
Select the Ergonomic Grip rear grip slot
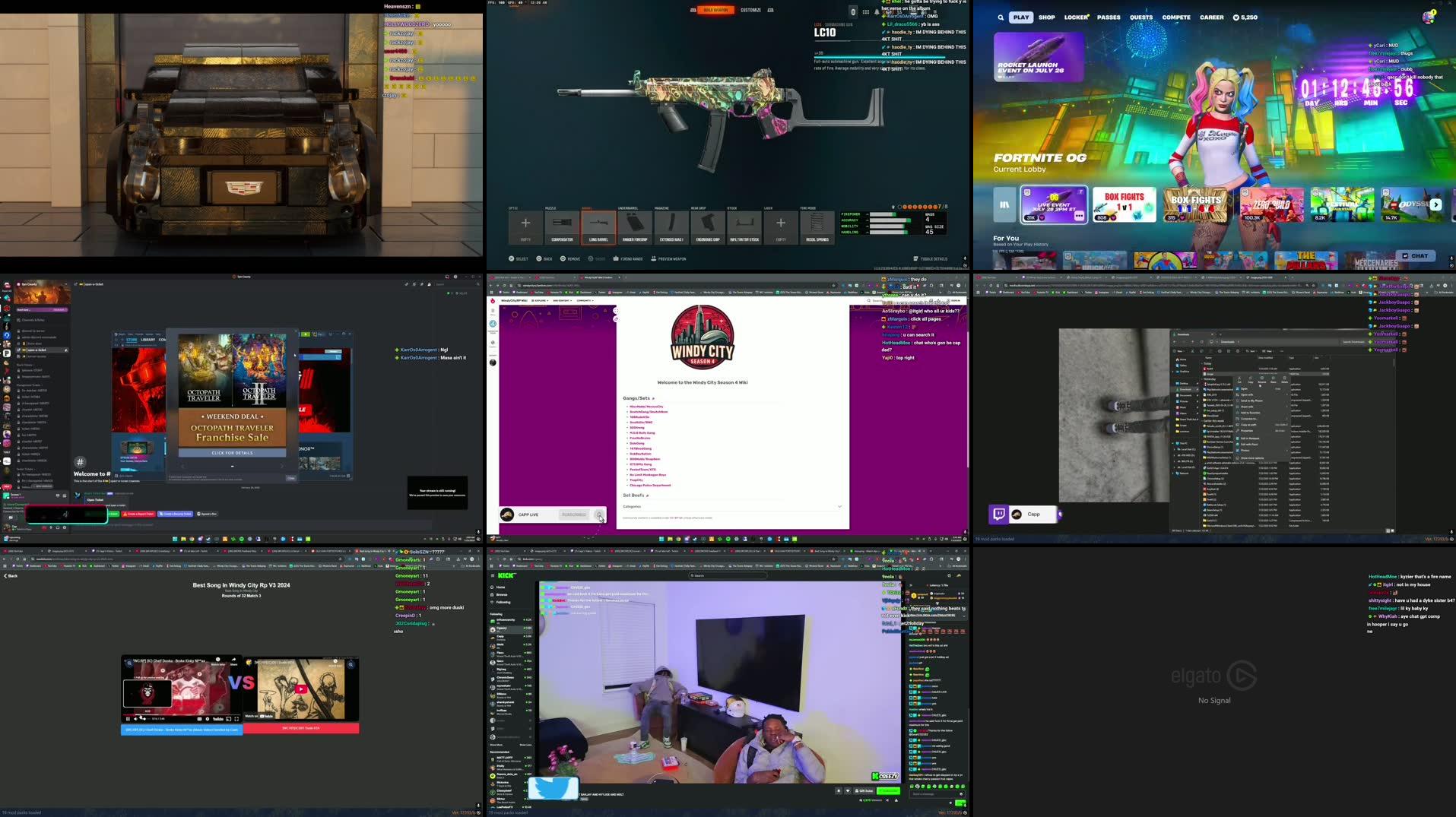pyautogui.click(x=708, y=226)
